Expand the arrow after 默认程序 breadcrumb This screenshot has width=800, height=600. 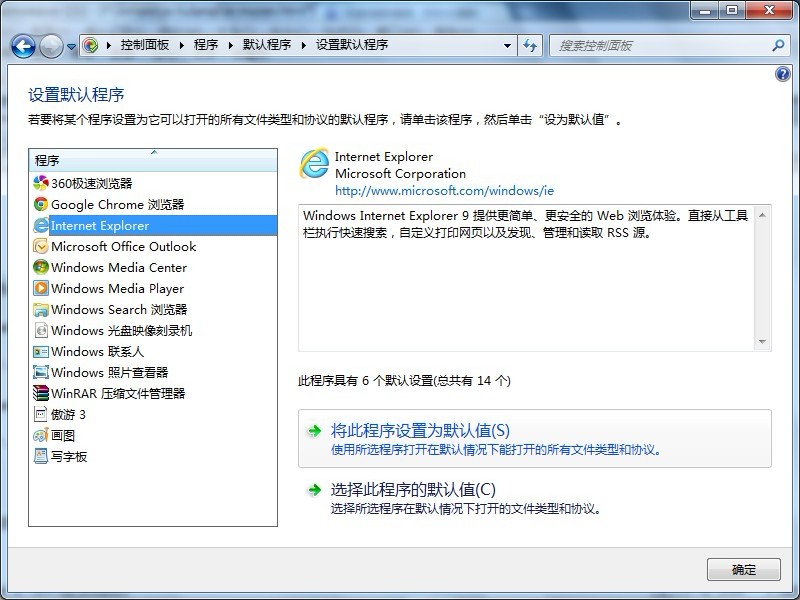(304, 45)
